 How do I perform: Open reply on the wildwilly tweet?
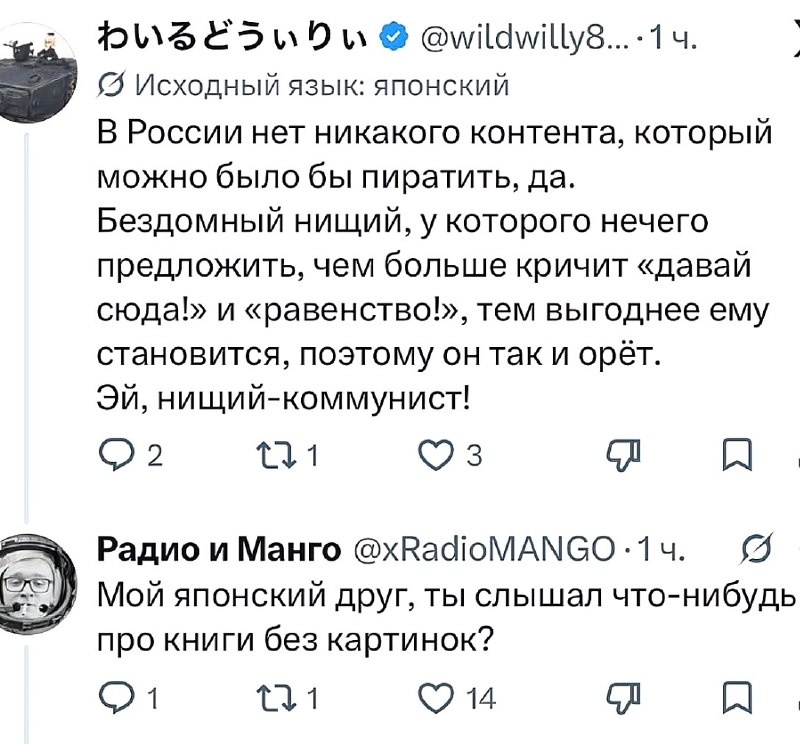click(116, 455)
